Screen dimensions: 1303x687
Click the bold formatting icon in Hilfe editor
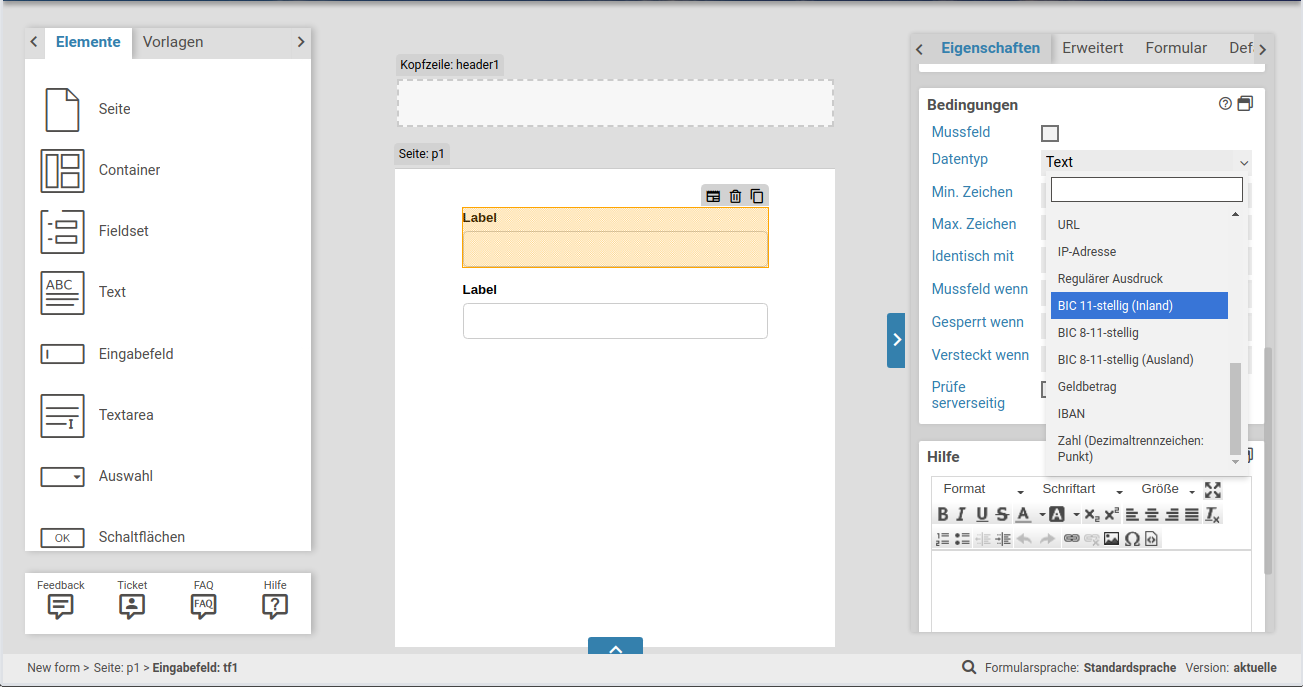point(942,515)
